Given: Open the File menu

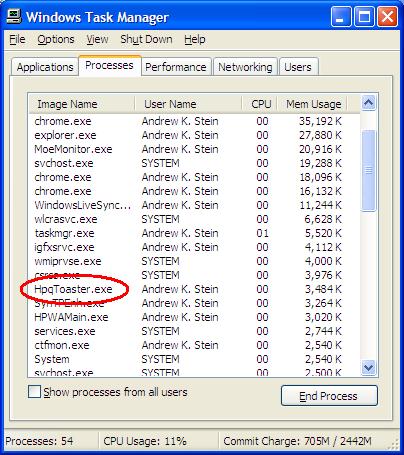Looking at the screenshot, I should (x=17, y=39).
